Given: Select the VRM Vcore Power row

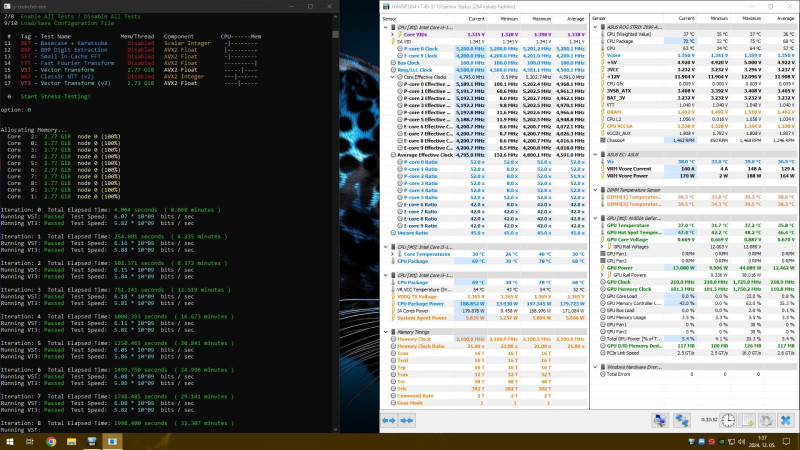Looking at the screenshot, I should (694, 176).
